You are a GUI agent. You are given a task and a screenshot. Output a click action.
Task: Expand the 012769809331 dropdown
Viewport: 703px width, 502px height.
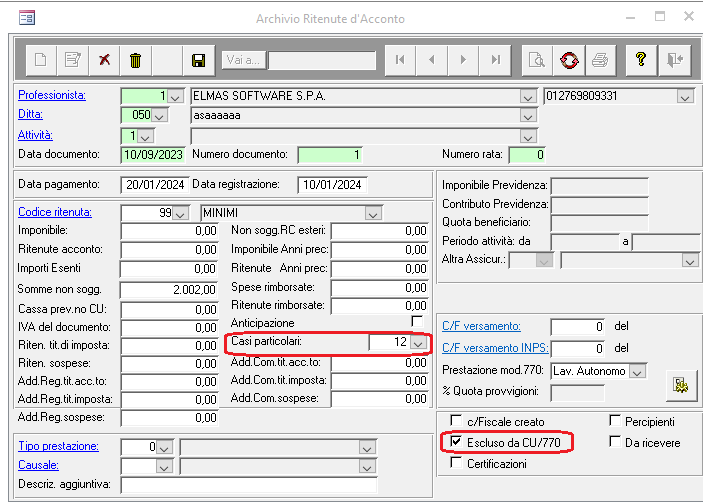click(685, 97)
